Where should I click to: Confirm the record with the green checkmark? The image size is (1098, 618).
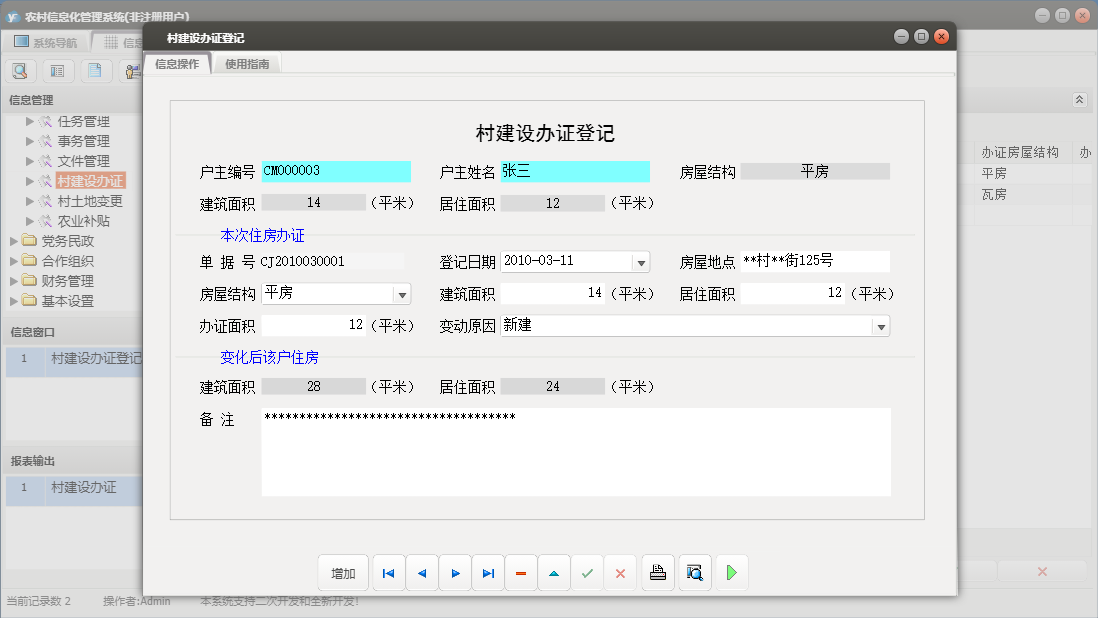click(x=588, y=572)
